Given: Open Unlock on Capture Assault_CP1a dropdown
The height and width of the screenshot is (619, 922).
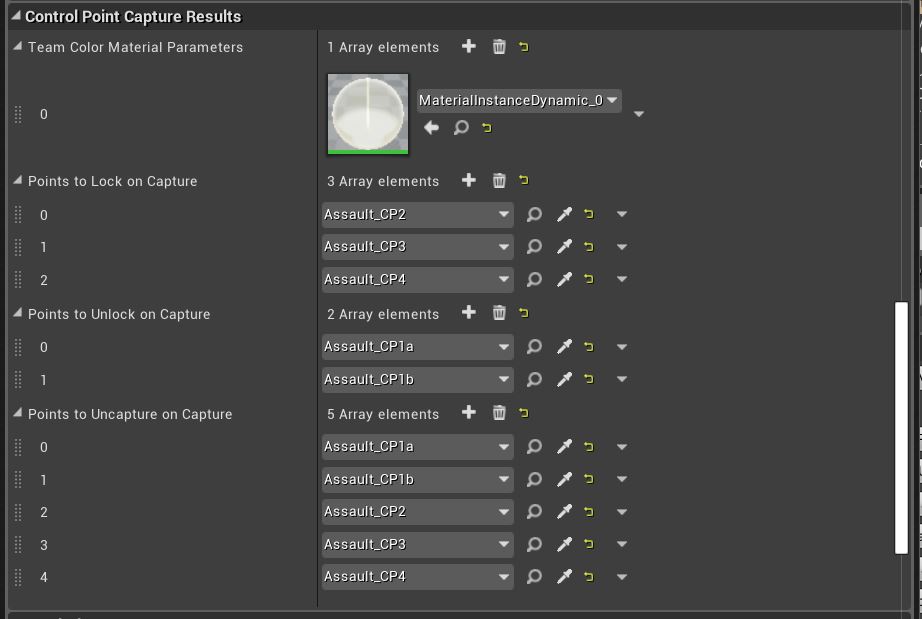Looking at the screenshot, I should pos(417,347).
